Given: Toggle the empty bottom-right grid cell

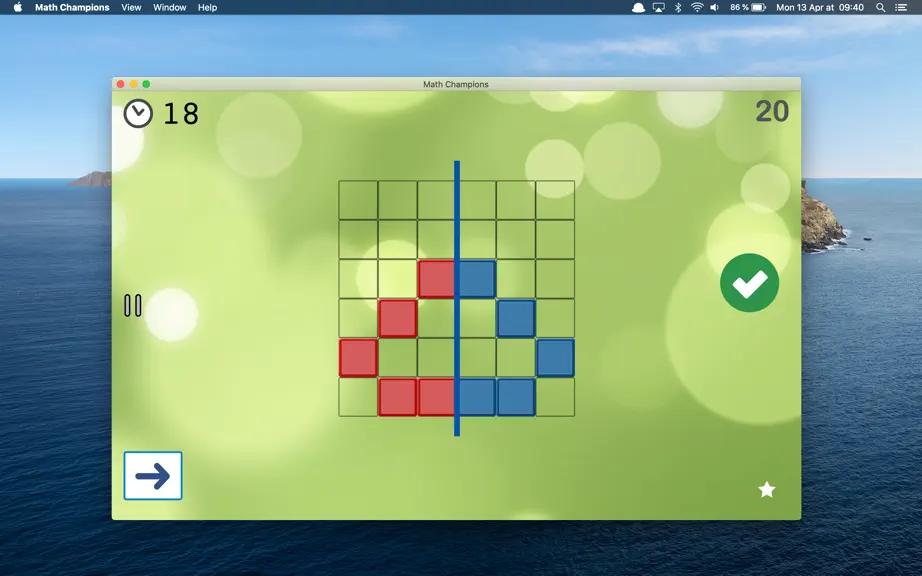Looking at the screenshot, I should [x=555, y=397].
